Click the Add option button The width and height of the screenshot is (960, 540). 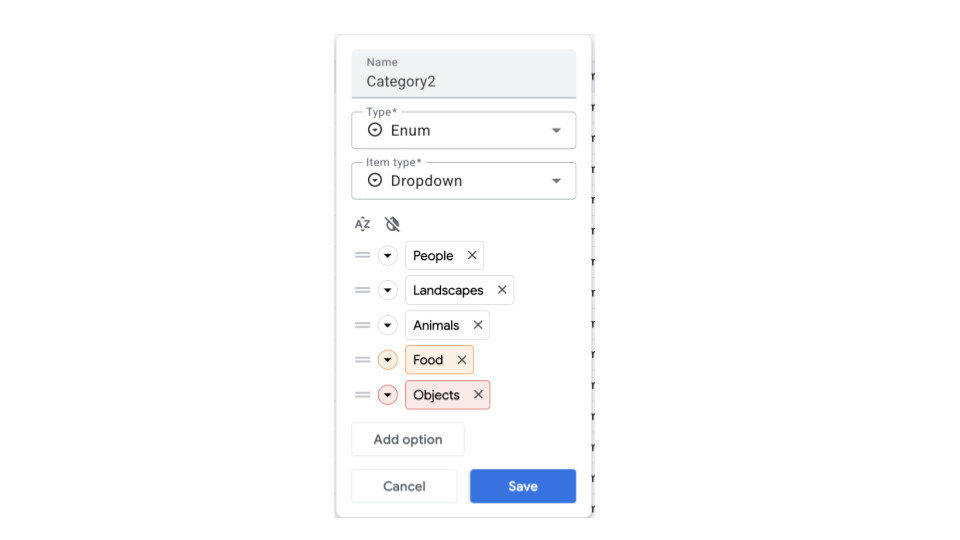(408, 440)
